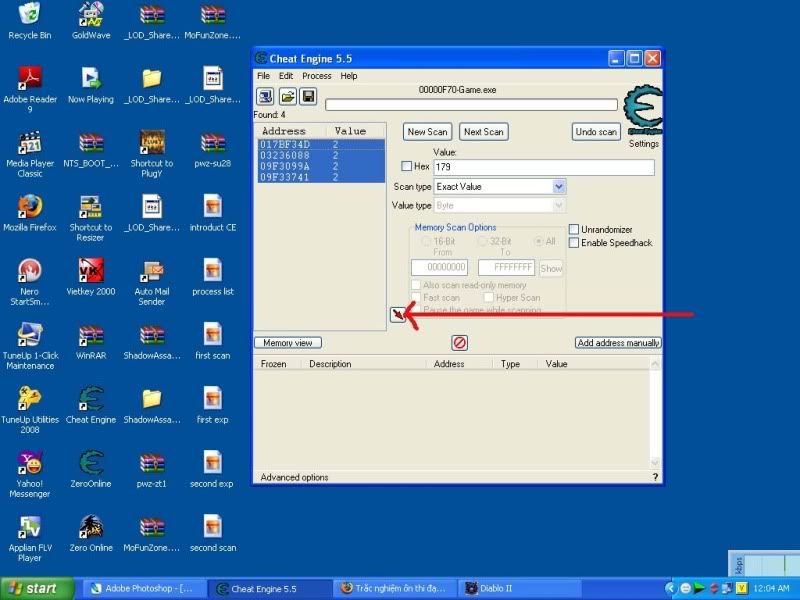Click in the scan Value input field
This screenshot has height=600, width=800.
544,167
